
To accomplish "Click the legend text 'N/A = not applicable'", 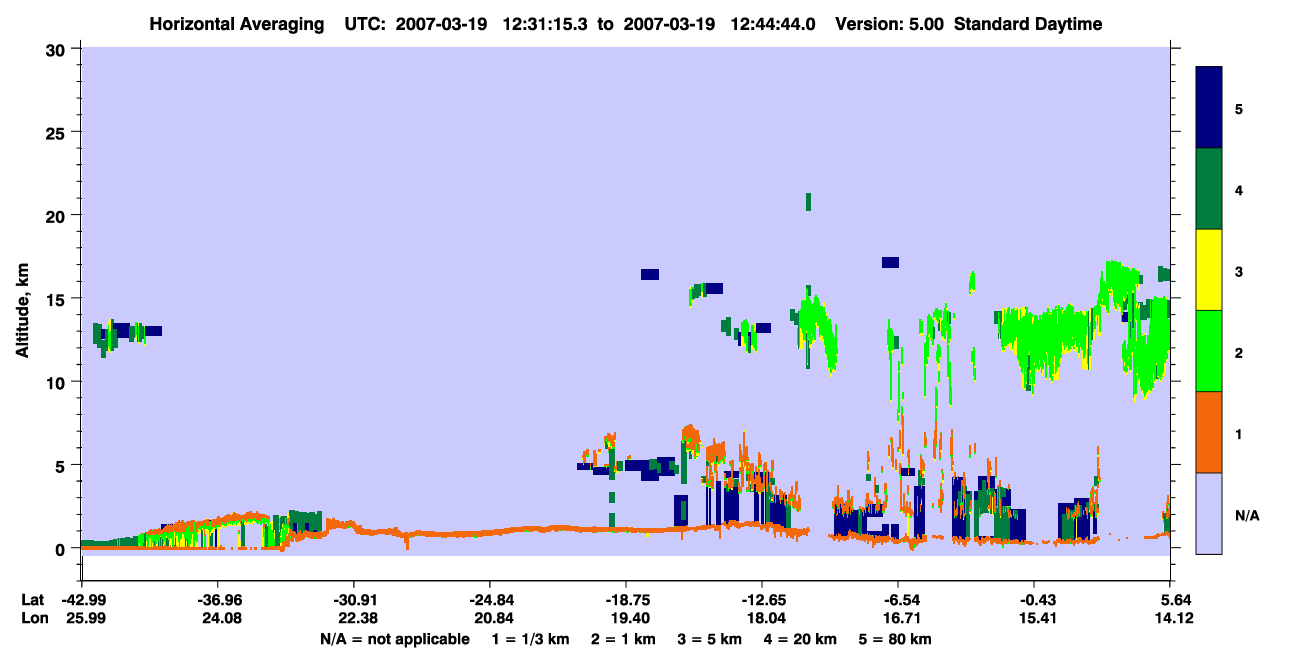I will (394, 639).
